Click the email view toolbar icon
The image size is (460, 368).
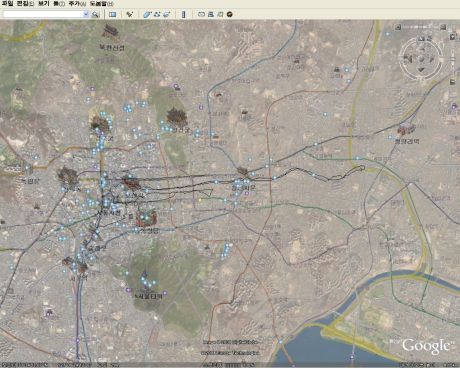click(201, 14)
